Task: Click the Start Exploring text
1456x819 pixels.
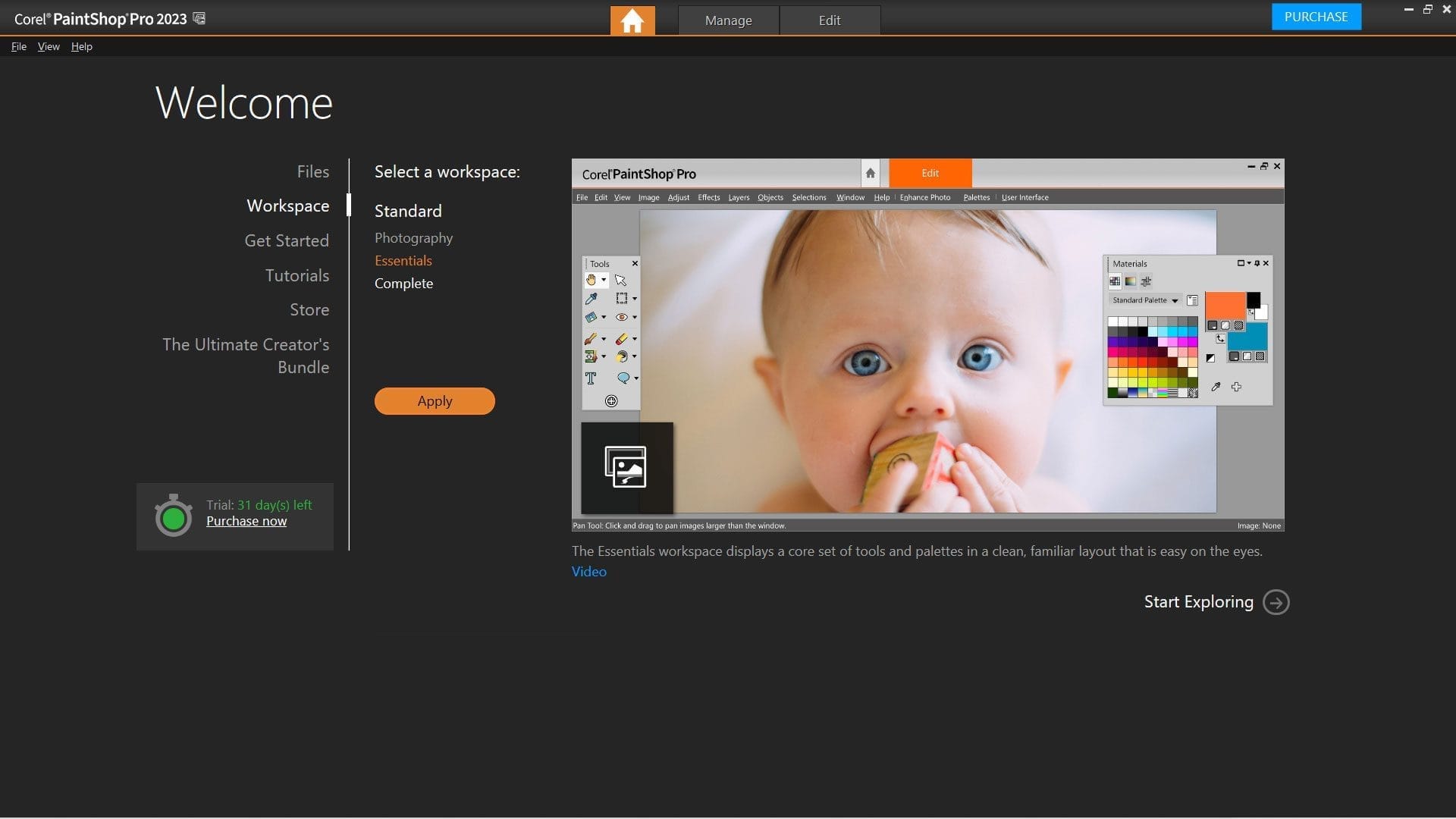Action: pyautogui.click(x=1198, y=602)
